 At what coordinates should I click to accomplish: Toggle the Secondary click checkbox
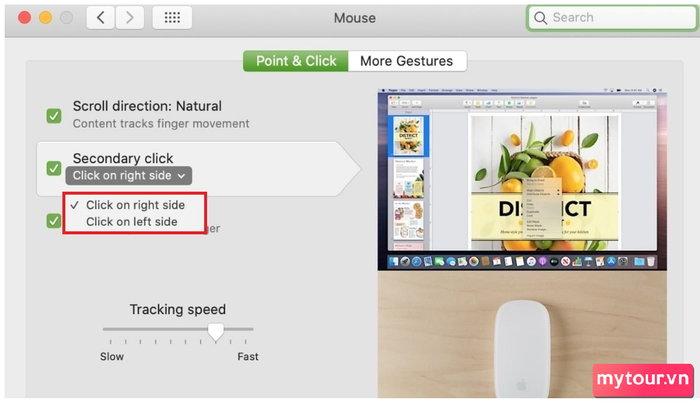point(54,168)
